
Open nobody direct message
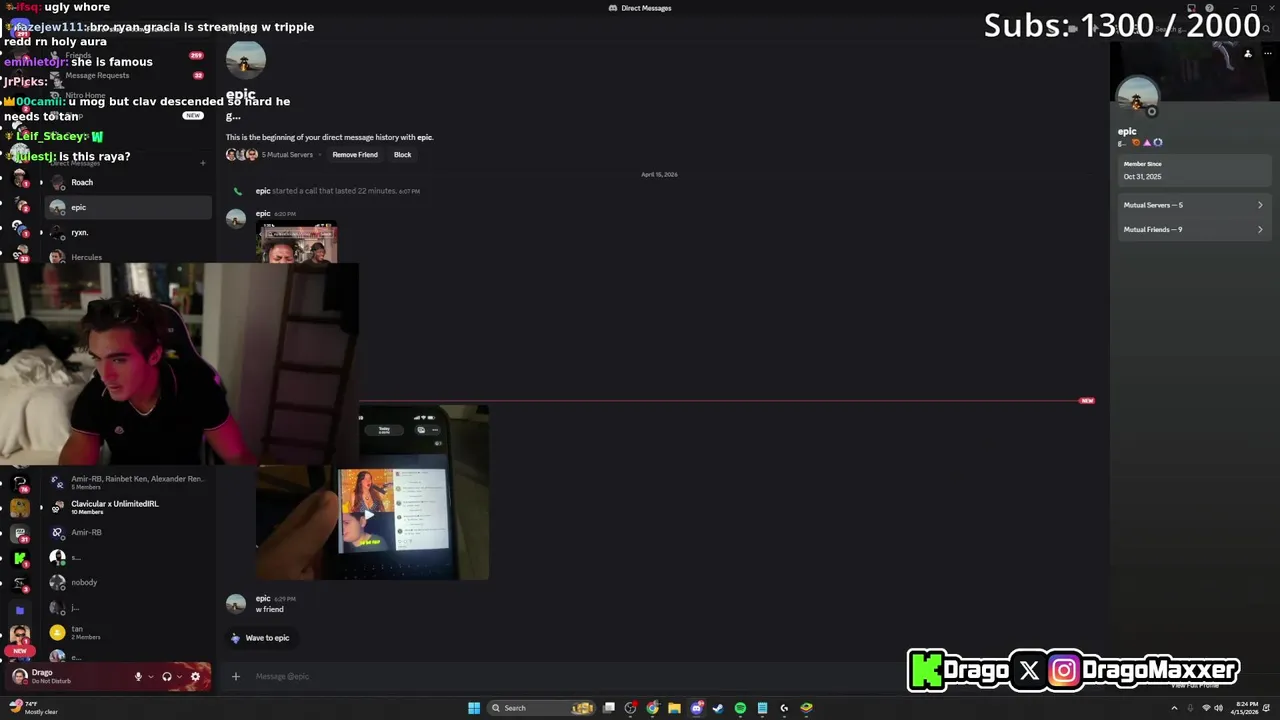click(130, 582)
